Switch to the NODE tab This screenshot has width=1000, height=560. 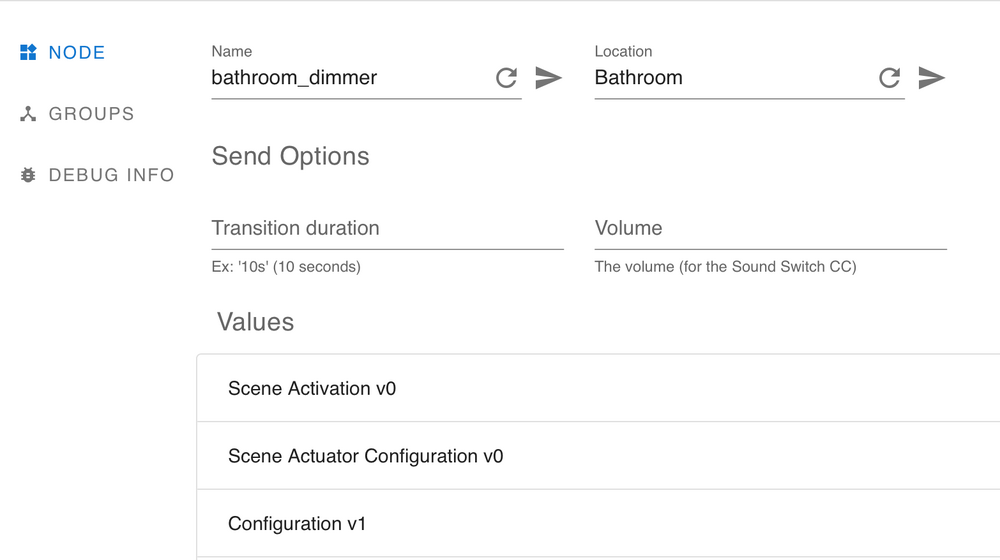tap(77, 53)
